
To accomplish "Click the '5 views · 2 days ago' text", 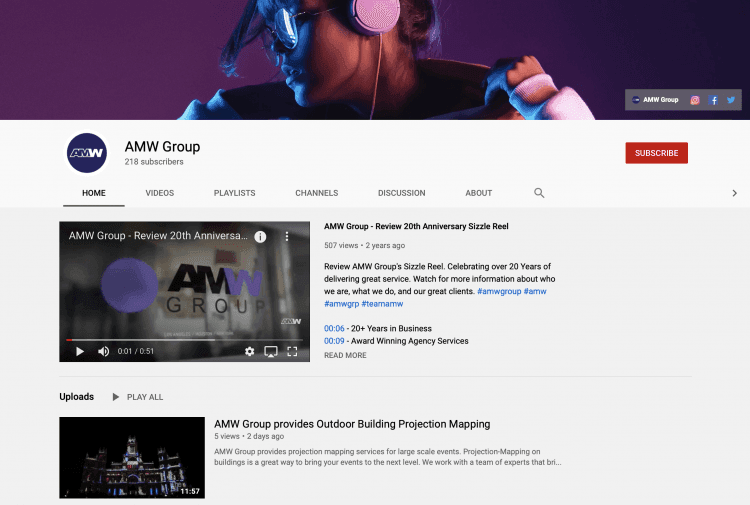I will (249, 436).
